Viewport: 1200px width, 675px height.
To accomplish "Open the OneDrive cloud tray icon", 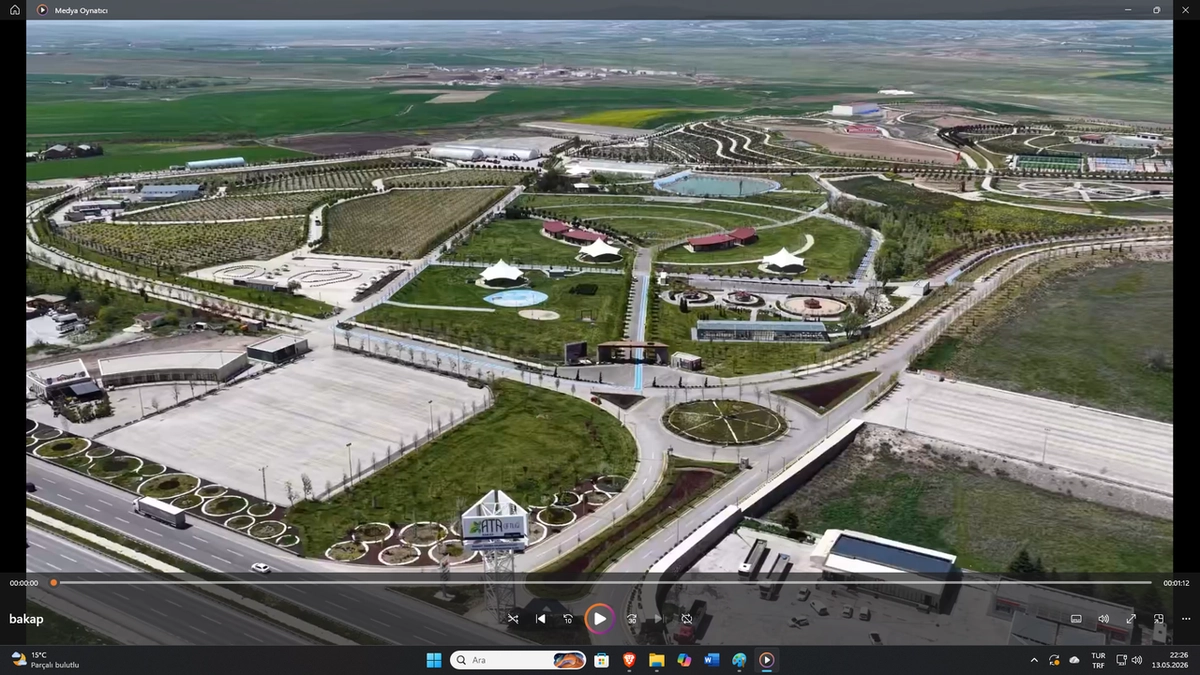I will coord(1074,660).
